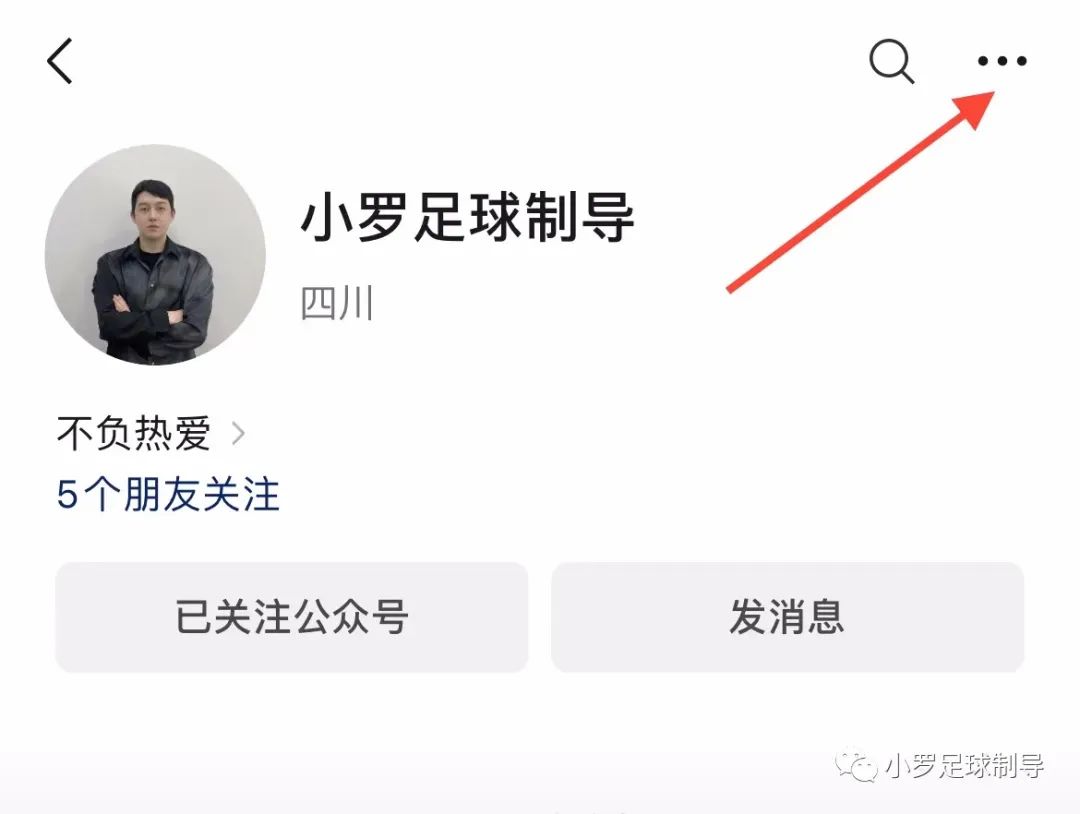
Task: Select the account name 小罗足球制导
Action: 467,216
